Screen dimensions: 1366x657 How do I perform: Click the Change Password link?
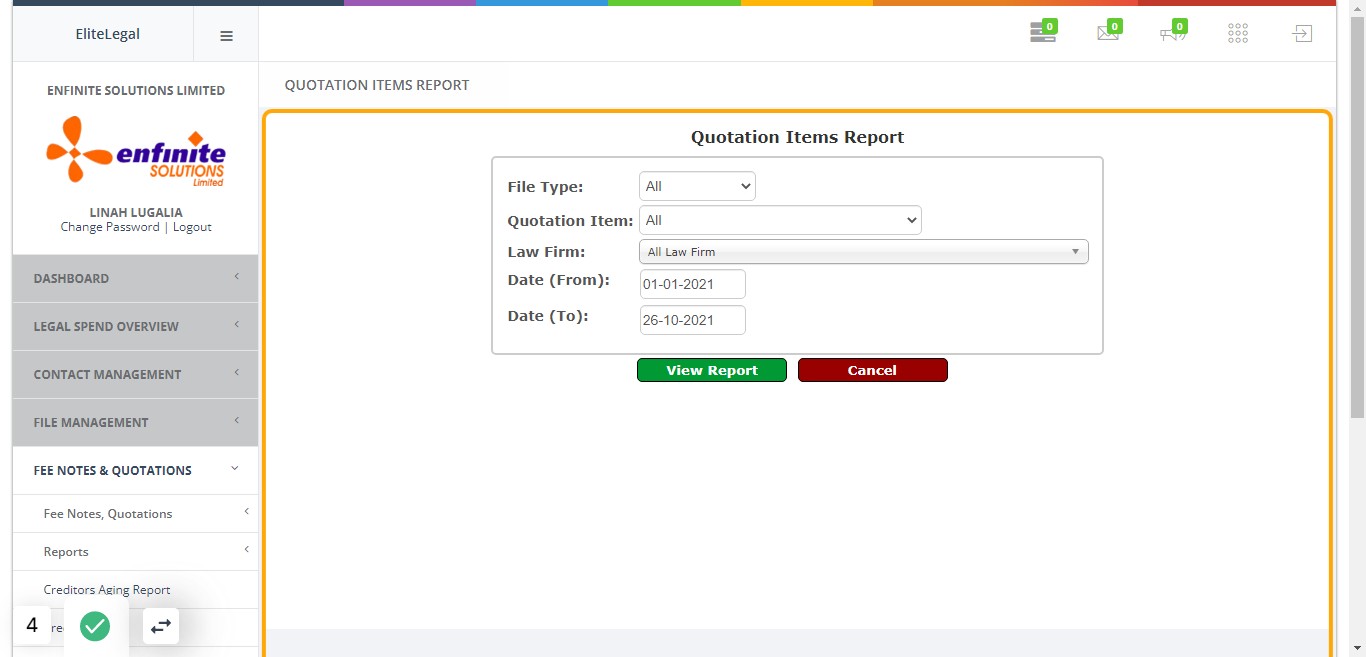[x=110, y=227]
